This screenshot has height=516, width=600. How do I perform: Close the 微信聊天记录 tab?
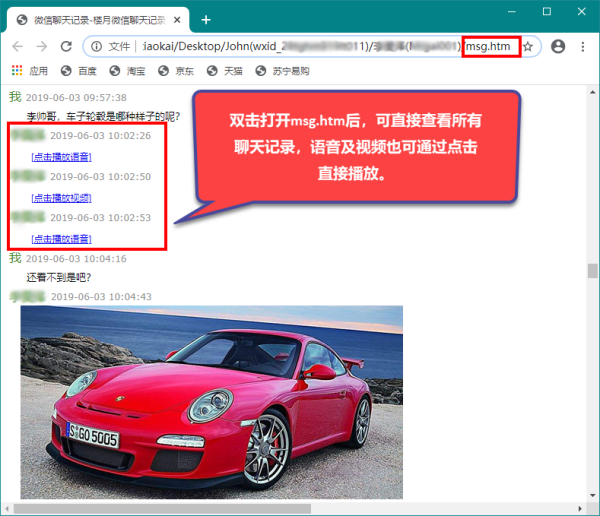[x=177, y=19]
